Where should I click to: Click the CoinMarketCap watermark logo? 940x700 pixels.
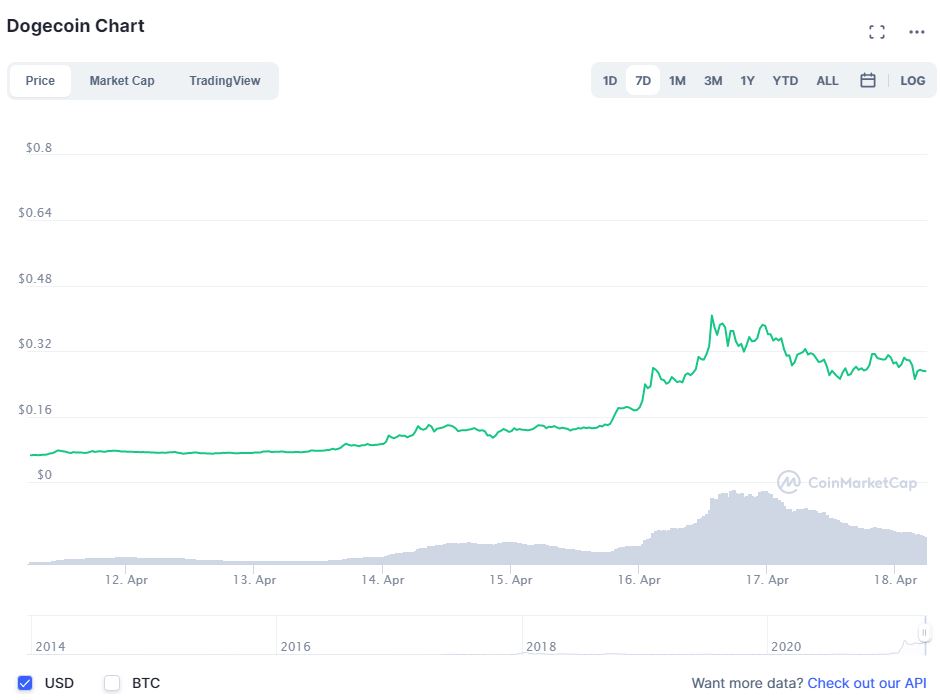point(847,483)
